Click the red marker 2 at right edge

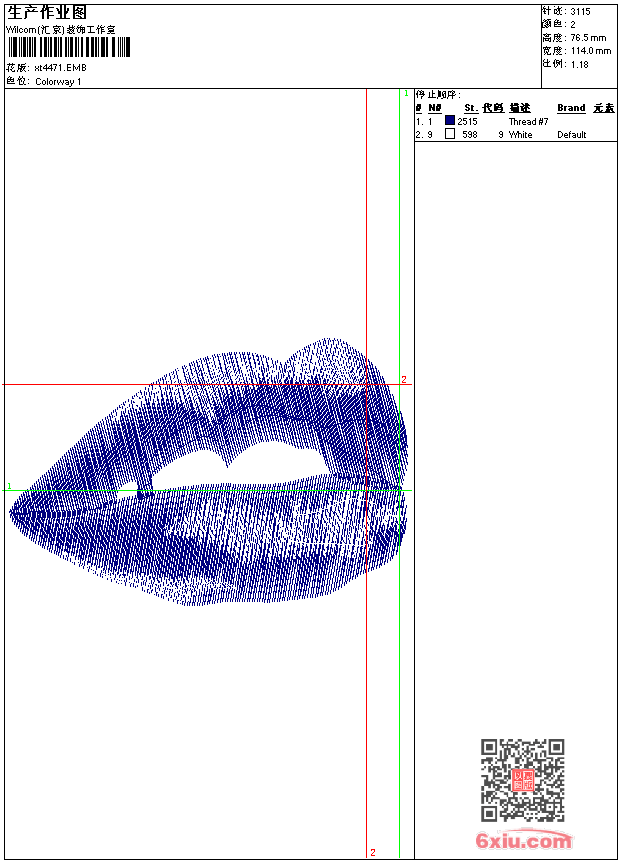pos(404,380)
